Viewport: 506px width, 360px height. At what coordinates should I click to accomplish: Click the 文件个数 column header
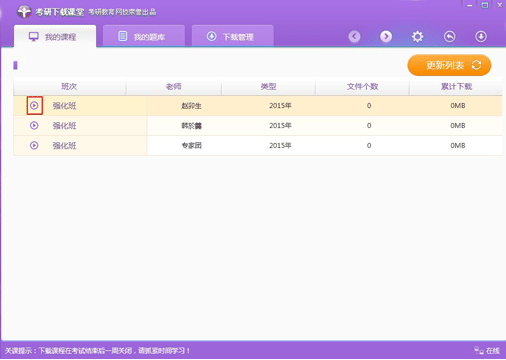point(362,87)
